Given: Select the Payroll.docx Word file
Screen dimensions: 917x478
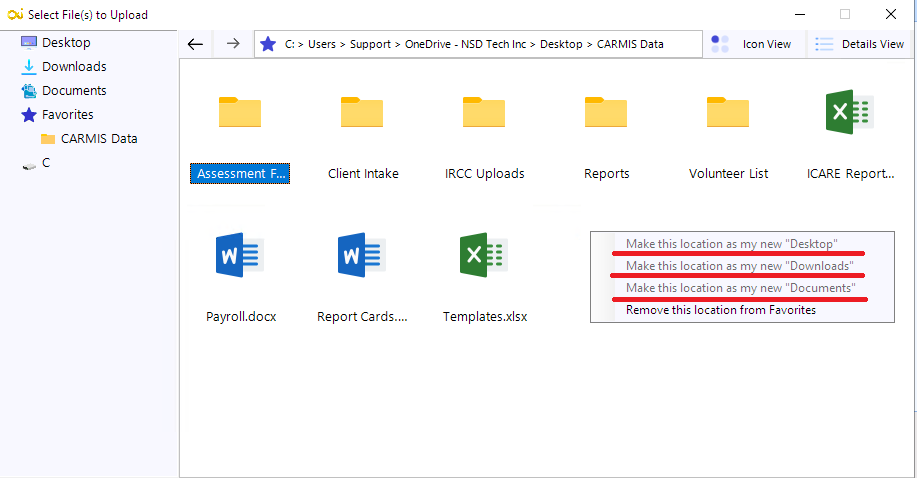Looking at the screenshot, I should point(240,255).
